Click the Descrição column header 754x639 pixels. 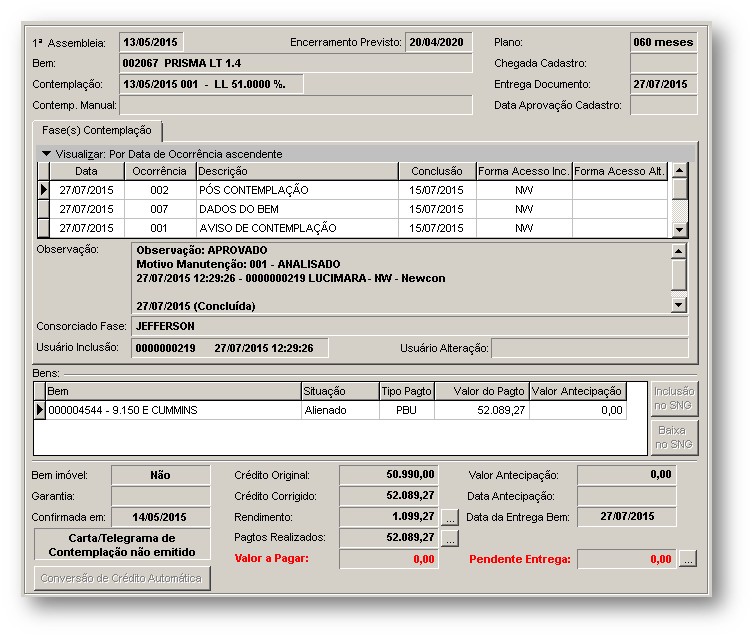(x=297, y=171)
